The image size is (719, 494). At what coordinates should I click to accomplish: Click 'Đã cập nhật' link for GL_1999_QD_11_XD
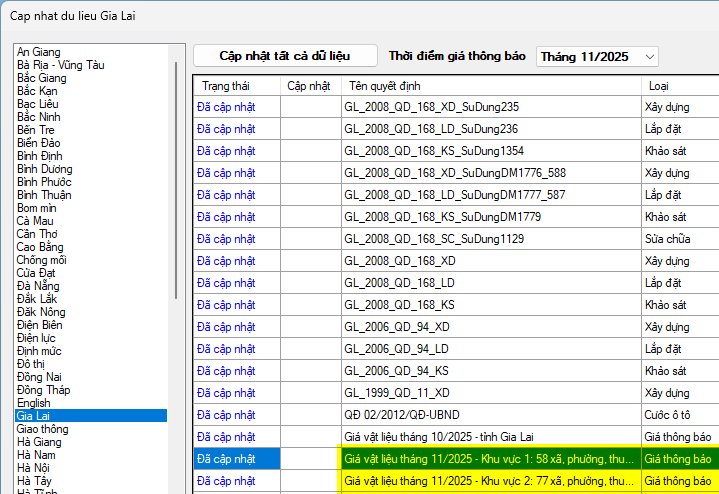pos(226,392)
